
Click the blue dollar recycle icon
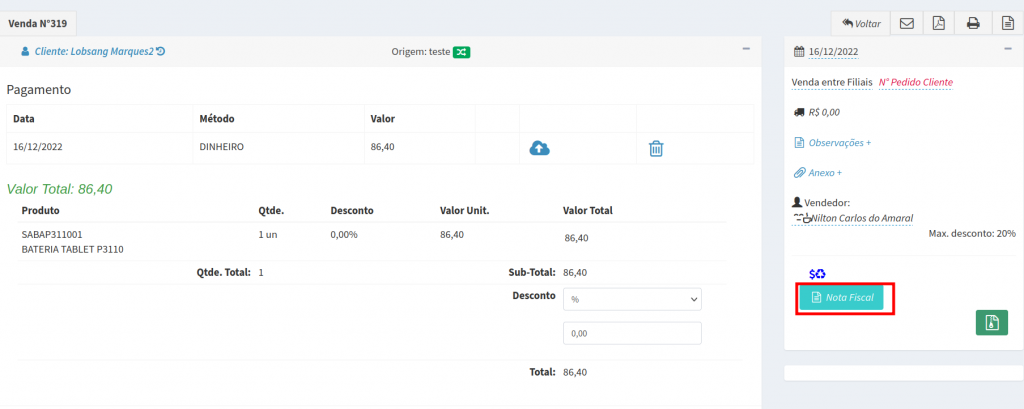click(x=817, y=274)
